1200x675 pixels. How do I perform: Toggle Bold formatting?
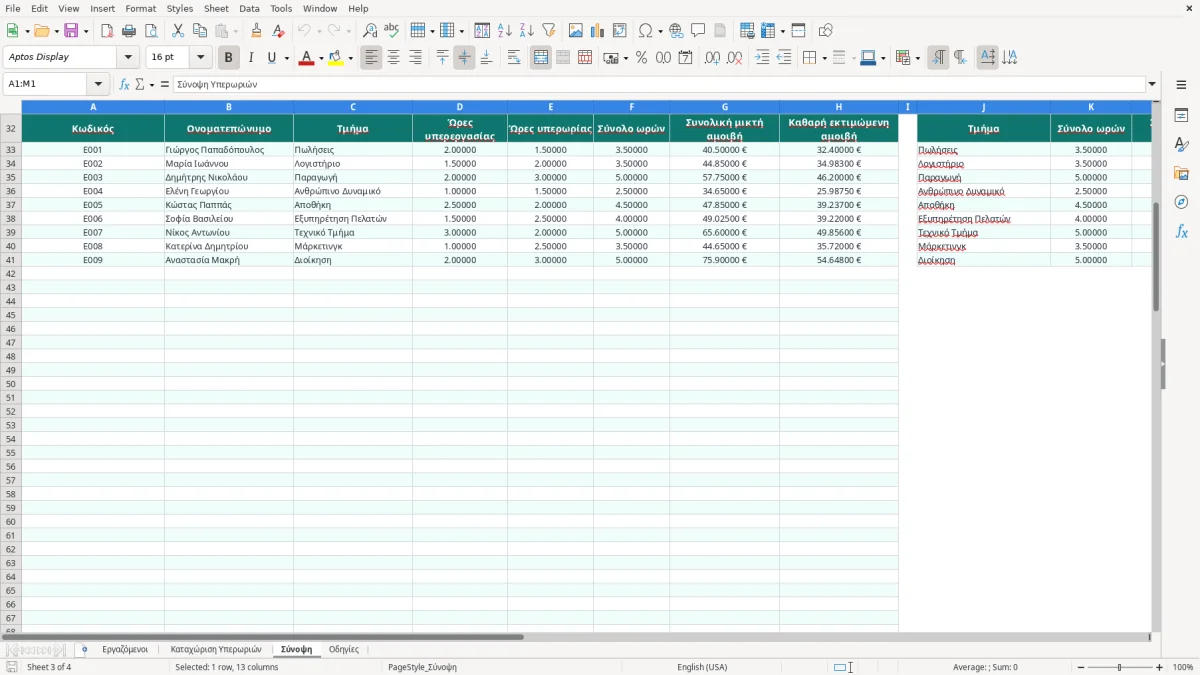coord(229,58)
